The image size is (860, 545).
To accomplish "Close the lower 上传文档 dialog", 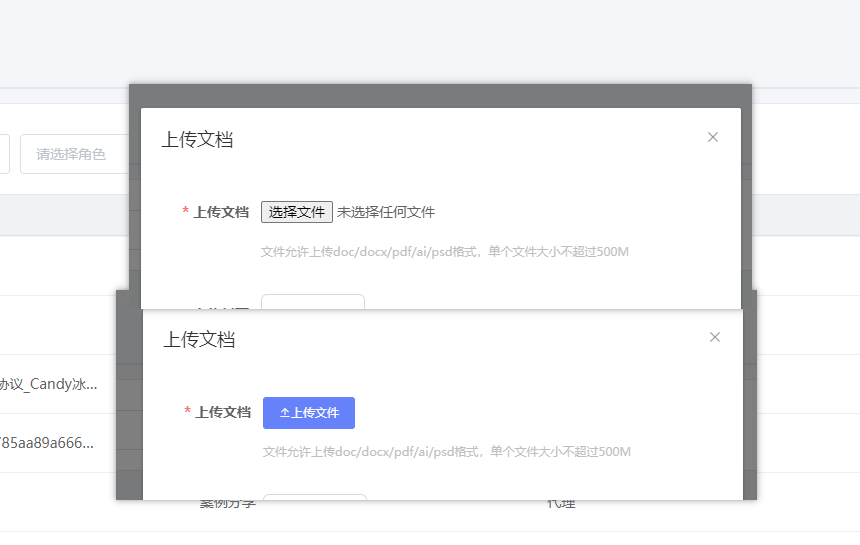I will (715, 337).
